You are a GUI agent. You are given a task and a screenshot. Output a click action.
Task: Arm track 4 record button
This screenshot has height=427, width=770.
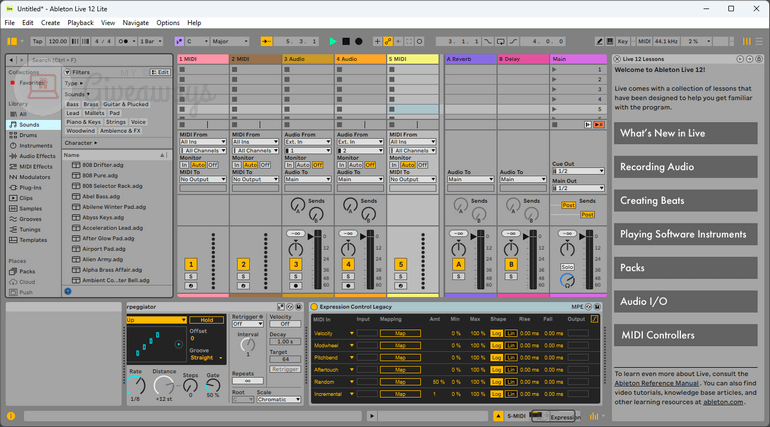pos(348,286)
